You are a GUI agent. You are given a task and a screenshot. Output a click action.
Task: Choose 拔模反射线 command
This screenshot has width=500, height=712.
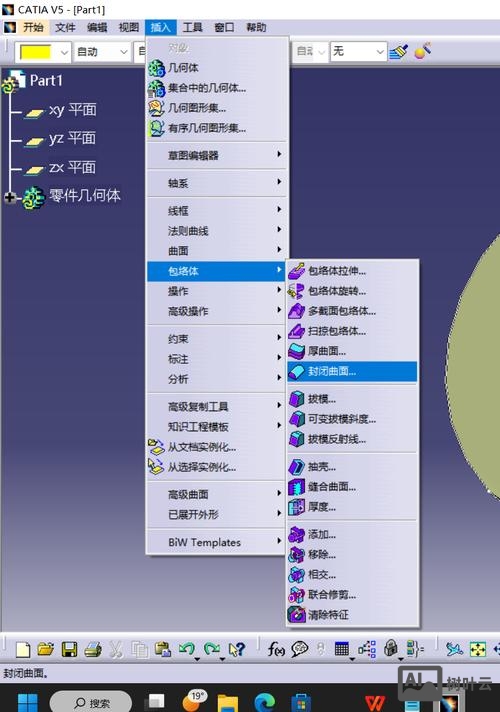(x=352, y=439)
